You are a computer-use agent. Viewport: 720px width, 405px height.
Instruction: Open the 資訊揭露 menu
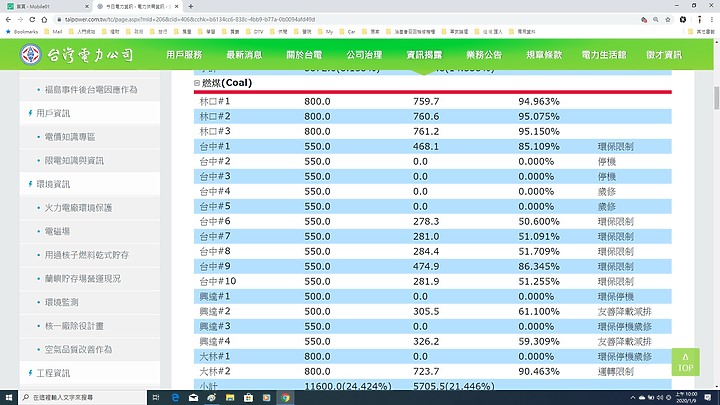point(424,55)
